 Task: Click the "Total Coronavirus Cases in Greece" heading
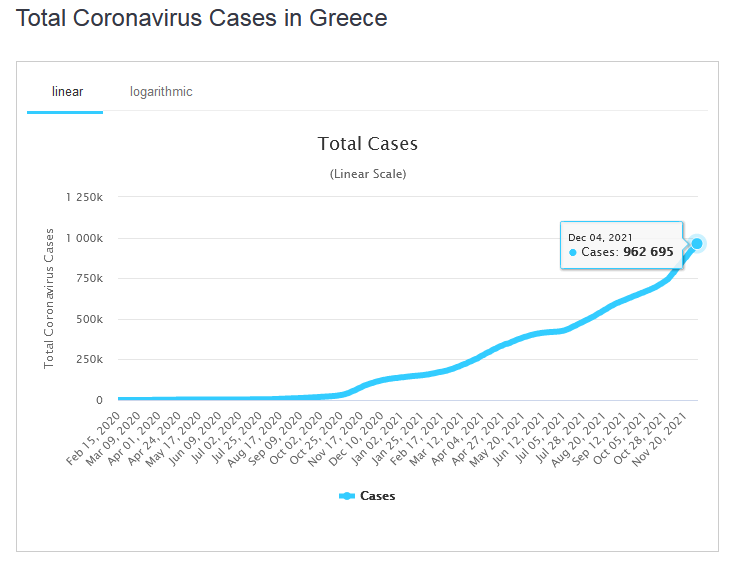[202, 18]
